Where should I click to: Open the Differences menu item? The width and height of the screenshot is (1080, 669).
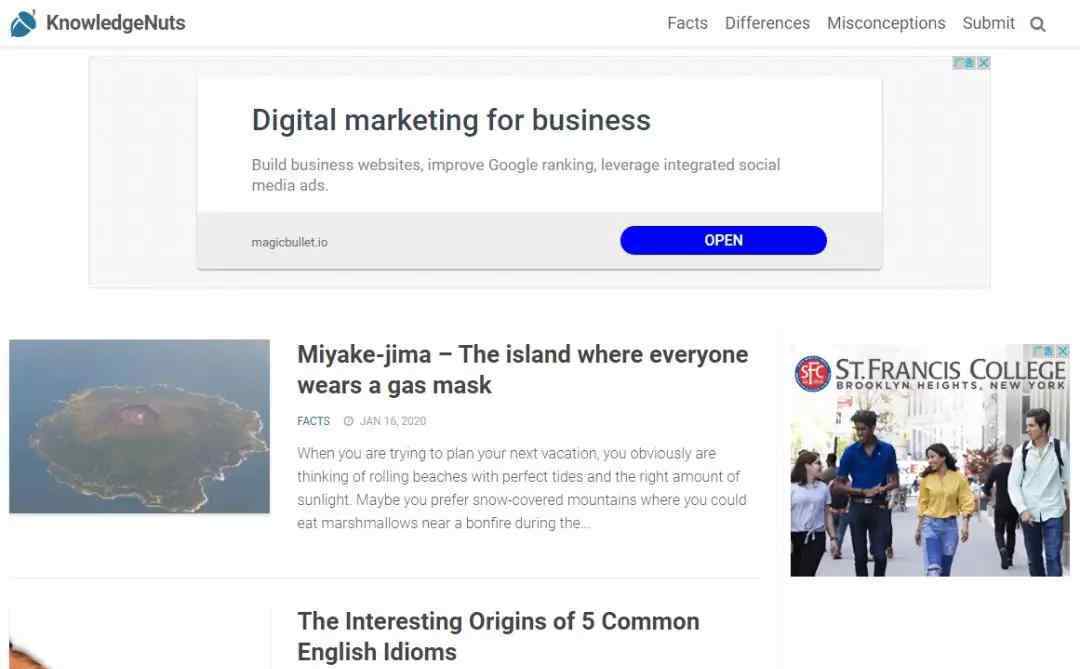[x=767, y=23]
